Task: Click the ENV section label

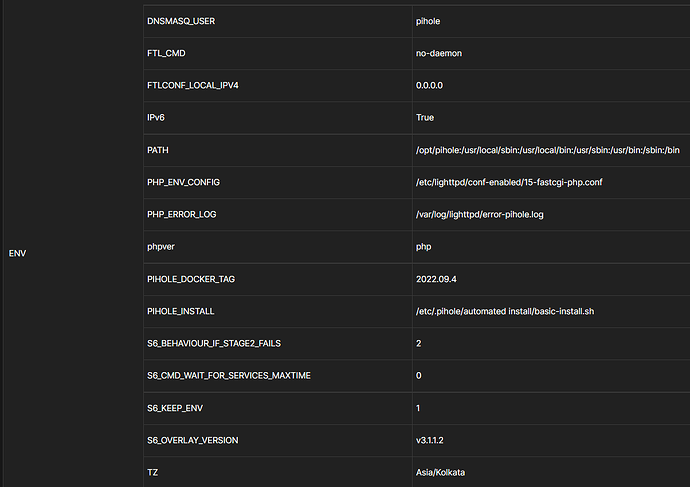Action: tap(17, 253)
